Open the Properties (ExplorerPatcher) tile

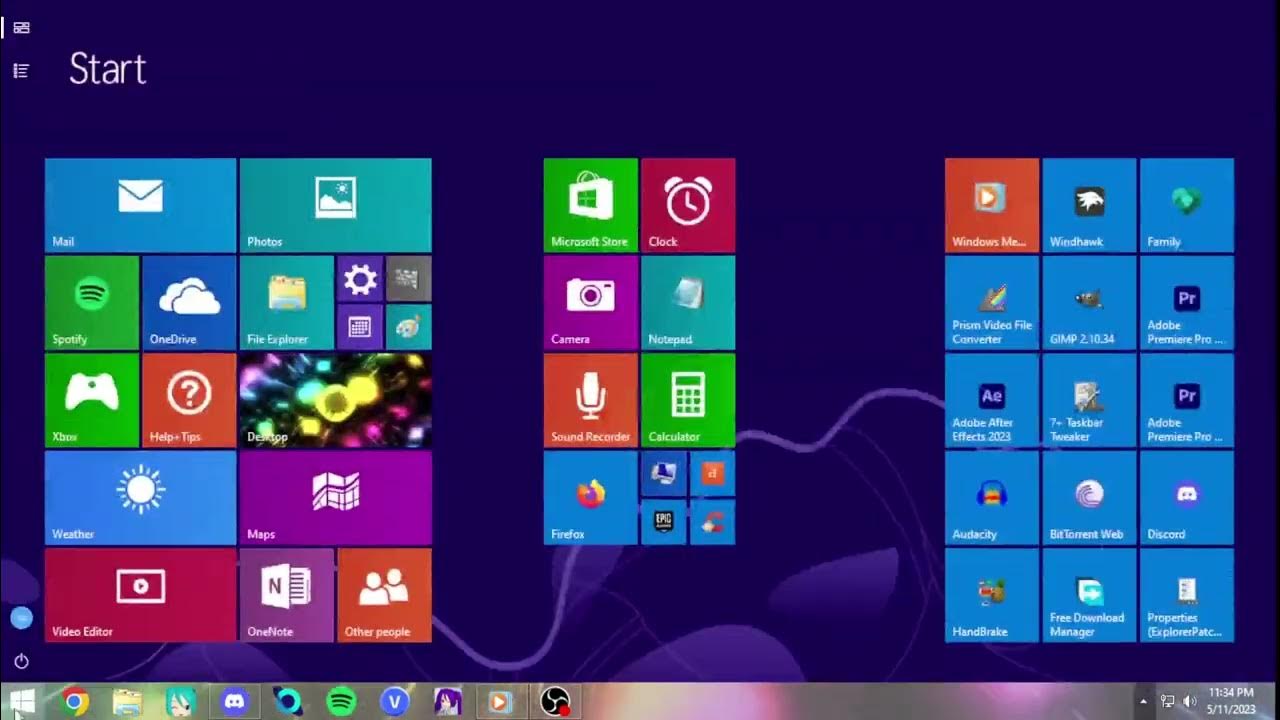[x=1187, y=595]
